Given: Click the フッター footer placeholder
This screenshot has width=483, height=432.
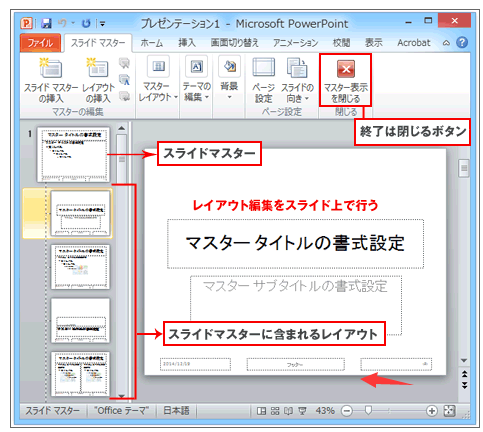Looking at the screenshot, I should [x=295, y=364].
